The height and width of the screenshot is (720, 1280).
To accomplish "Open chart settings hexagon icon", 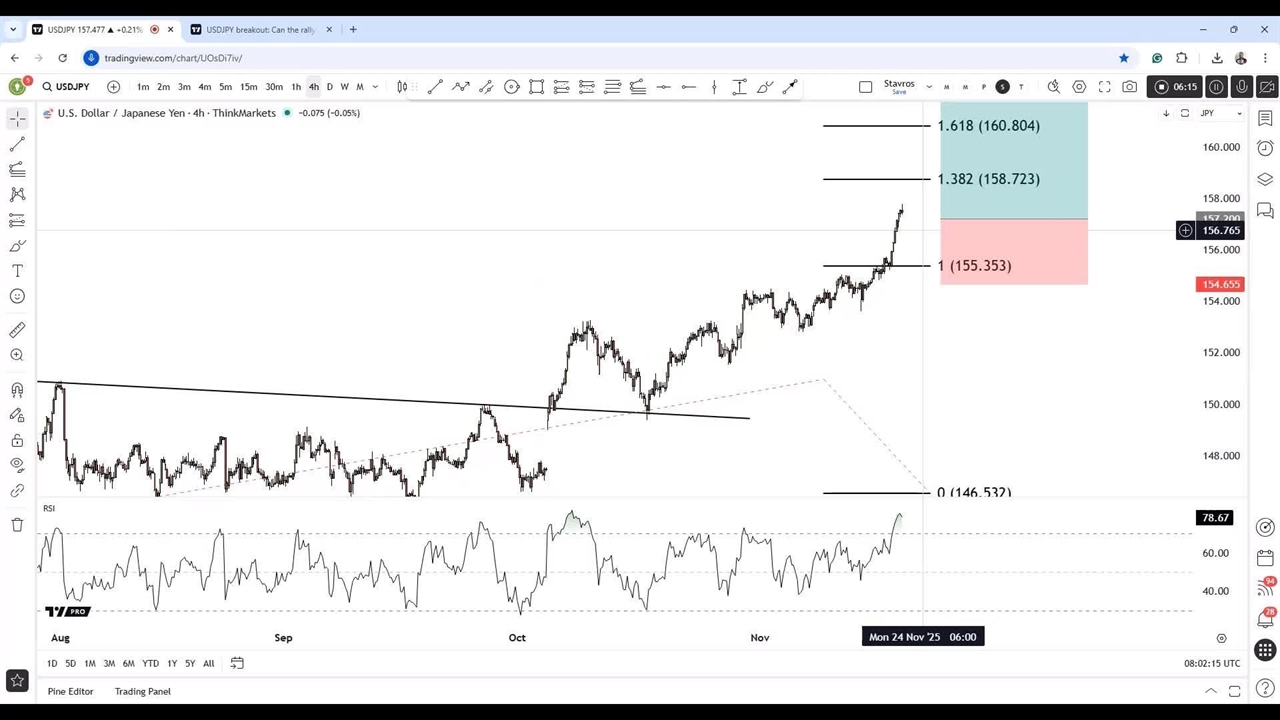I will point(1079,87).
